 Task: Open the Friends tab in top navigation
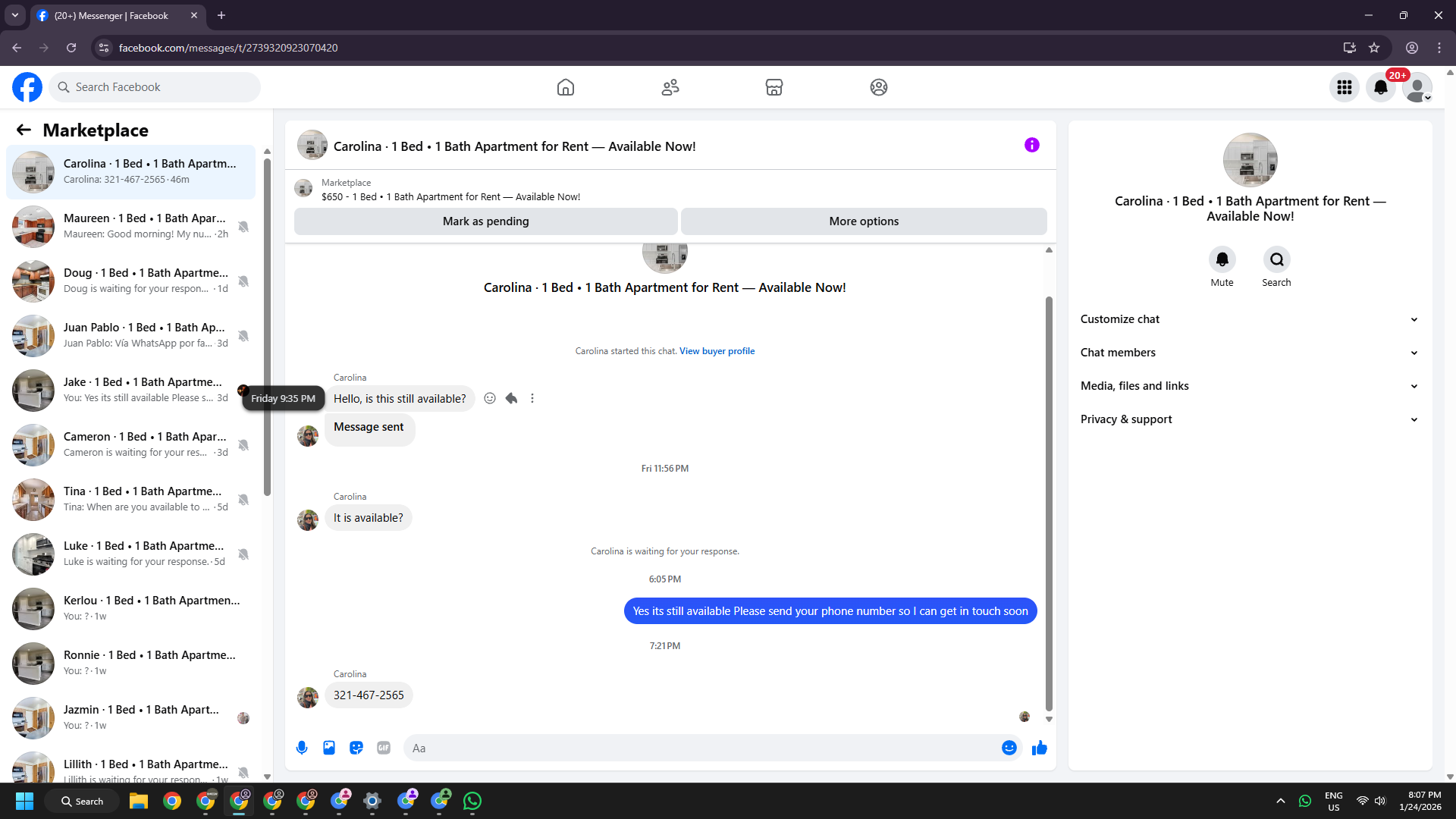tap(670, 87)
